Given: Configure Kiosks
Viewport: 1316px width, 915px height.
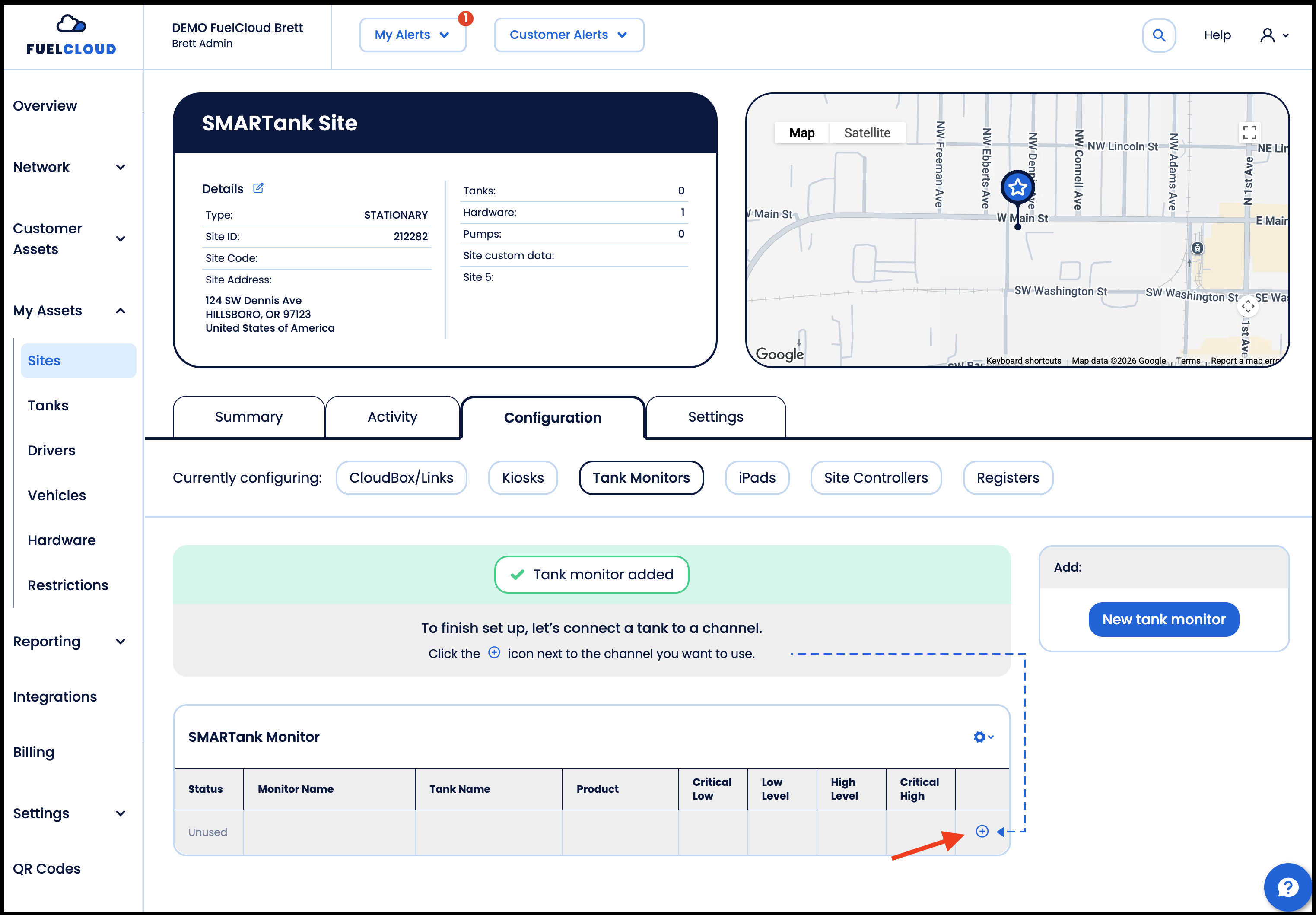Looking at the screenshot, I should coord(523,477).
